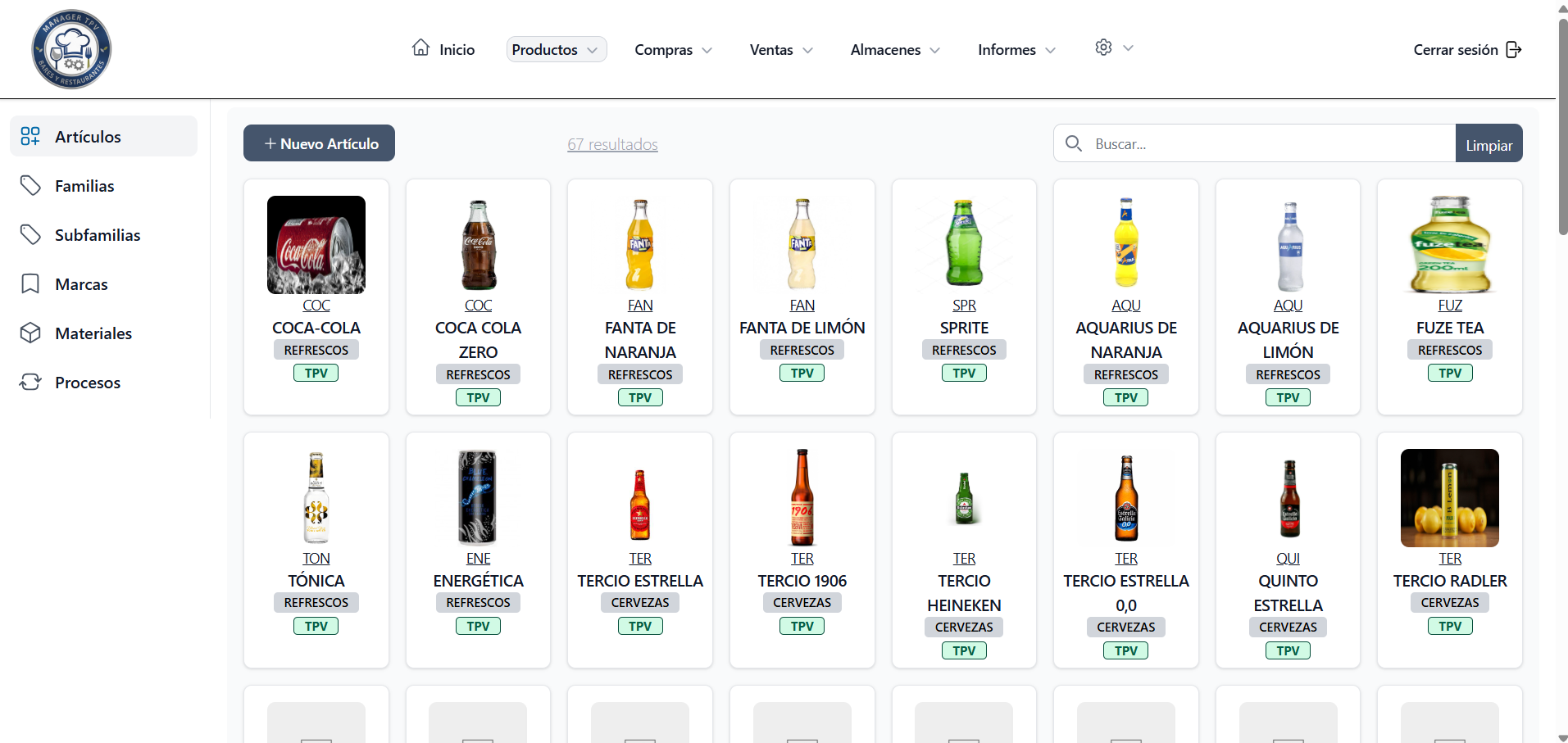The width and height of the screenshot is (1568, 743).
Task: Click the search magnifier icon
Action: 1073,144
